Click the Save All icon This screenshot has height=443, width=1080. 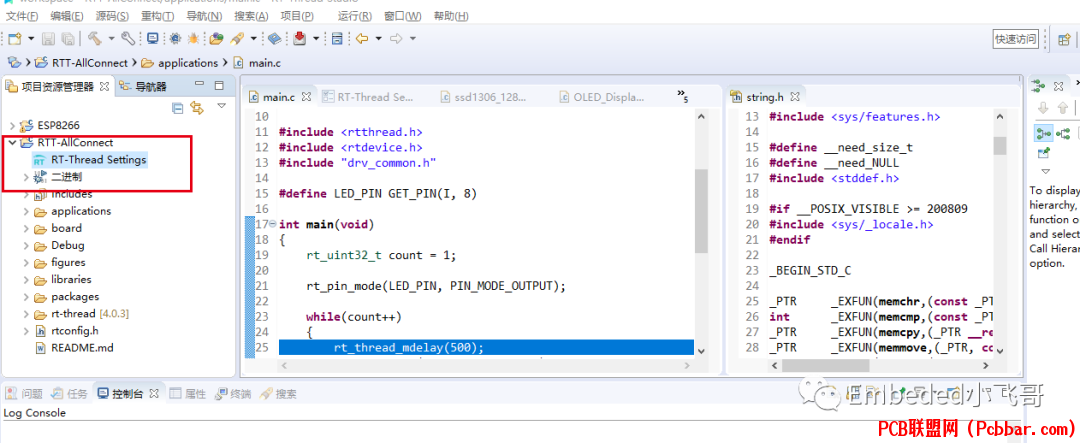pos(68,39)
